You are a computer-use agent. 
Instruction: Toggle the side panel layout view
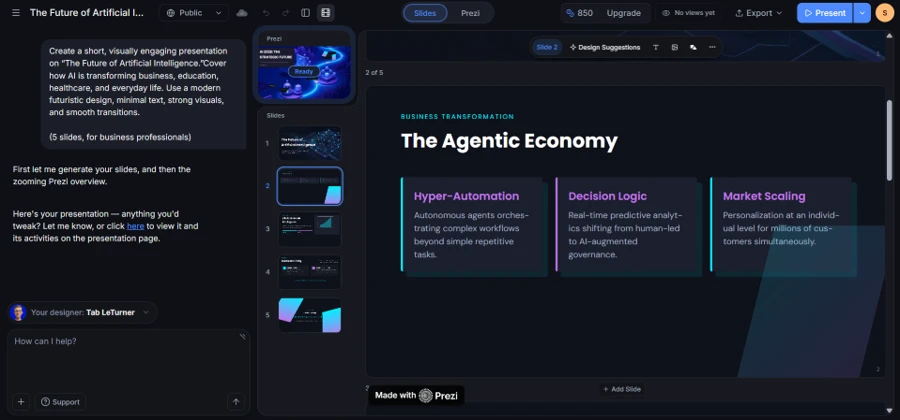click(x=305, y=13)
